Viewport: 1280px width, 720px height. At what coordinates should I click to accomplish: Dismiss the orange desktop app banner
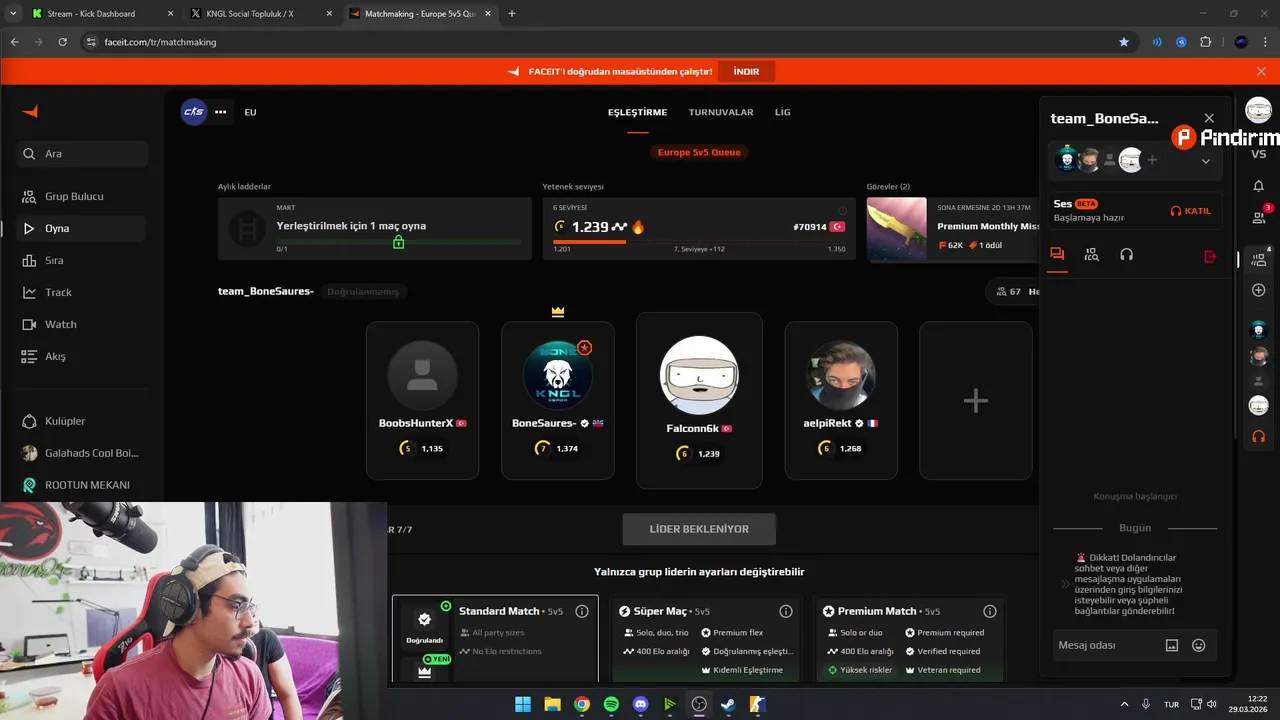coord(1261,71)
